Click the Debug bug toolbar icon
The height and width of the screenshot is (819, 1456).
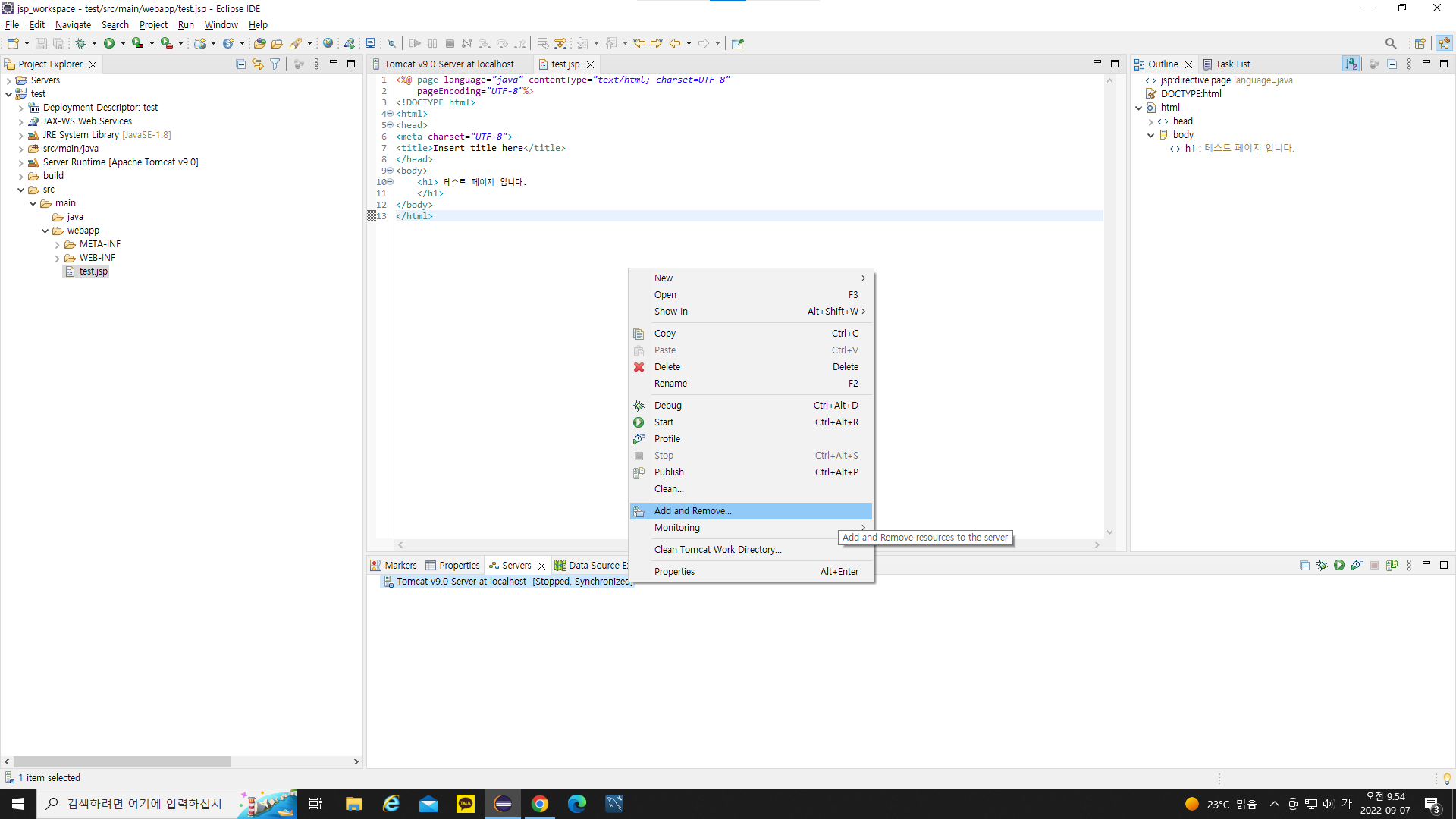[80, 43]
